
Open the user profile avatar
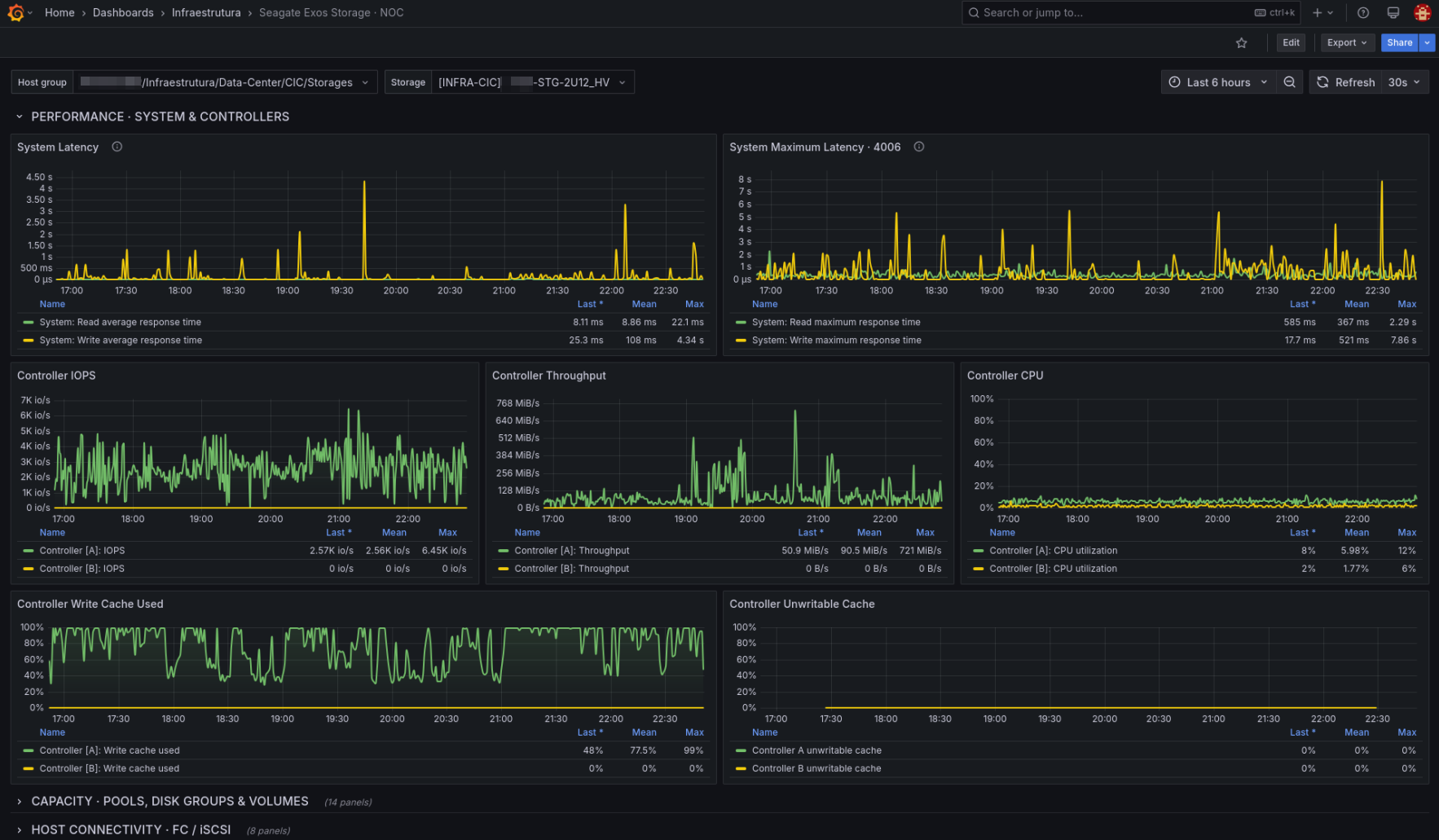[x=1423, y=12]
